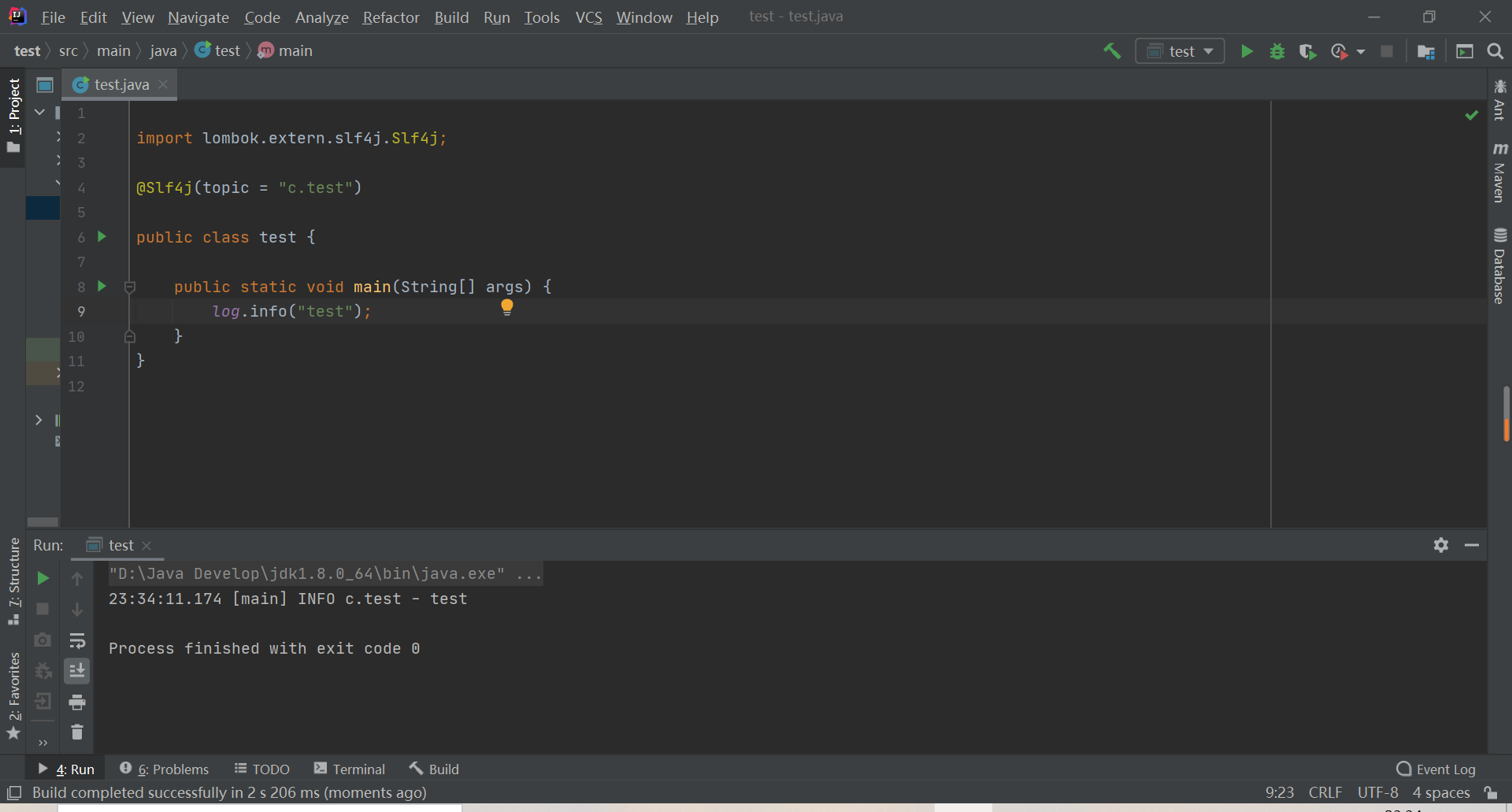Viewport: 1512px width, 812px height.
Task: Rerun 'test' in Run panel
Action: coord(43,578)
